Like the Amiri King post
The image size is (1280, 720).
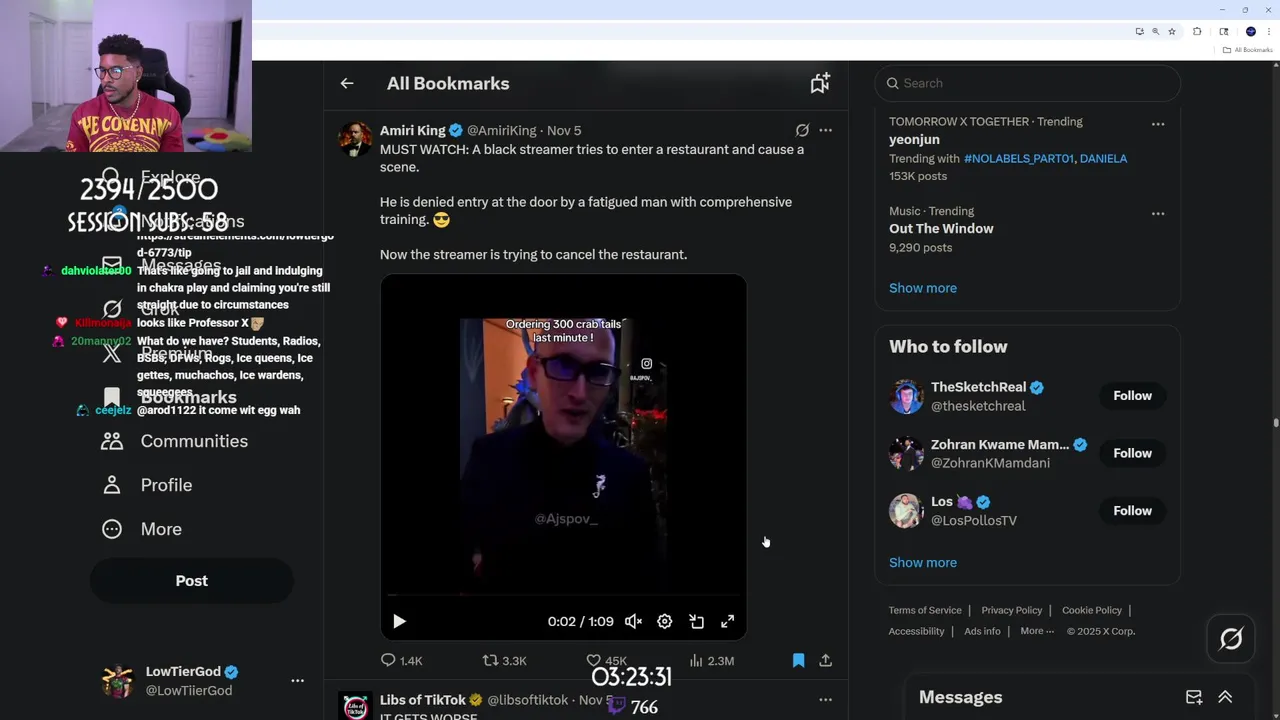click(x=606, y=660)
